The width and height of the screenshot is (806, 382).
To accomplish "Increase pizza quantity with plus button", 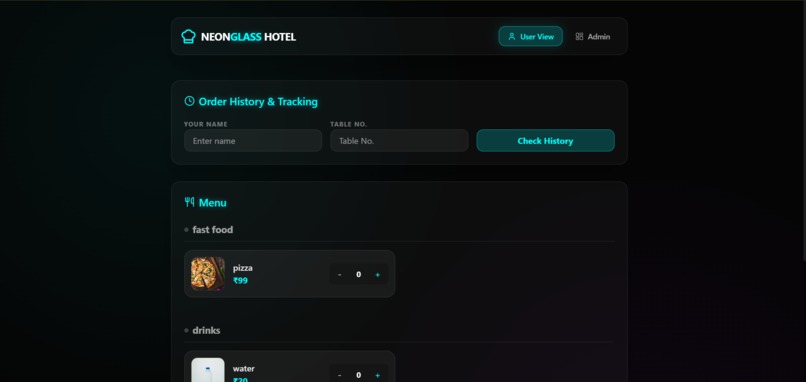I will tap(377, 275).
